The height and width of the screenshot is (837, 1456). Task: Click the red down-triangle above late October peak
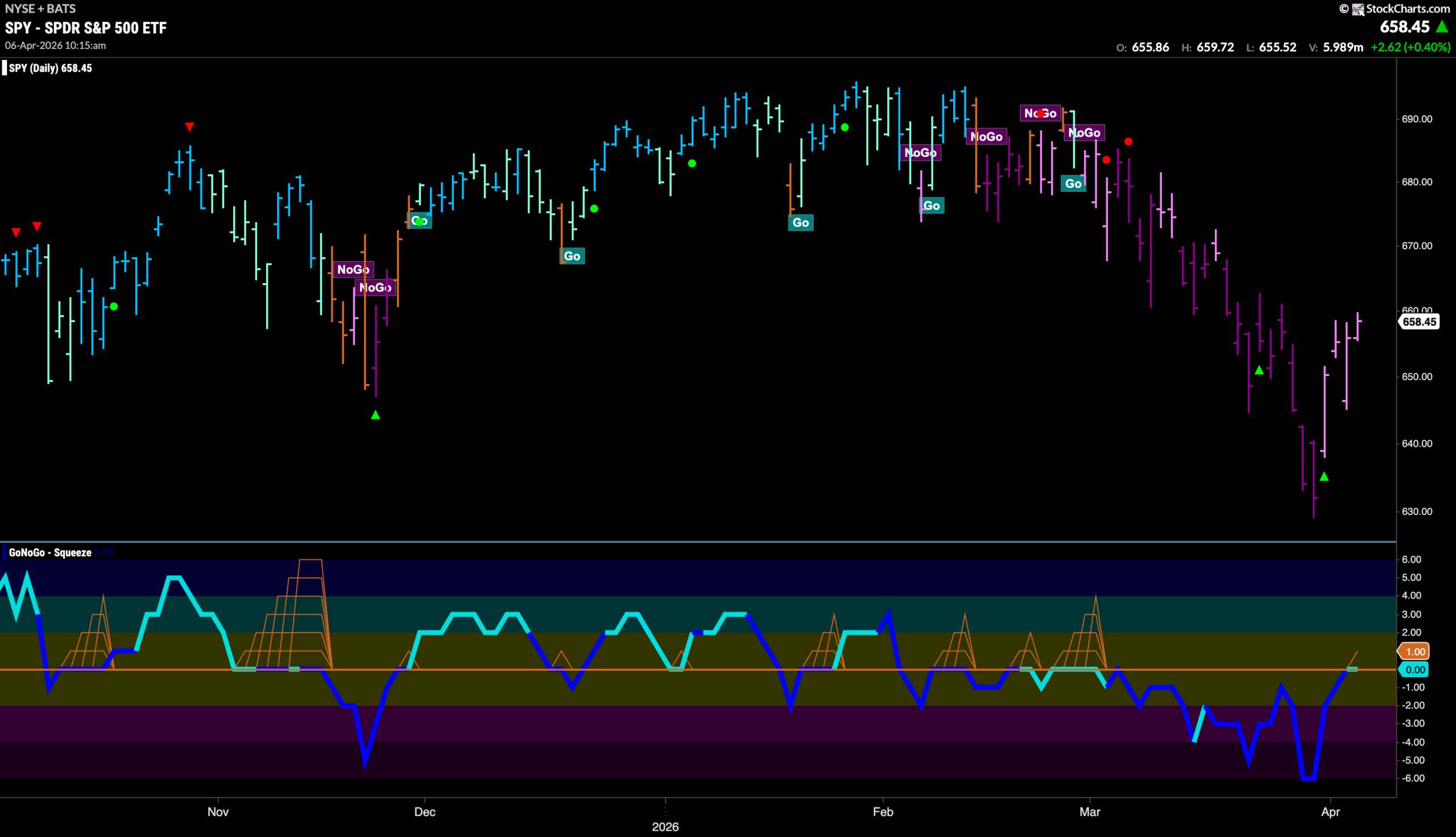(189, 126)
